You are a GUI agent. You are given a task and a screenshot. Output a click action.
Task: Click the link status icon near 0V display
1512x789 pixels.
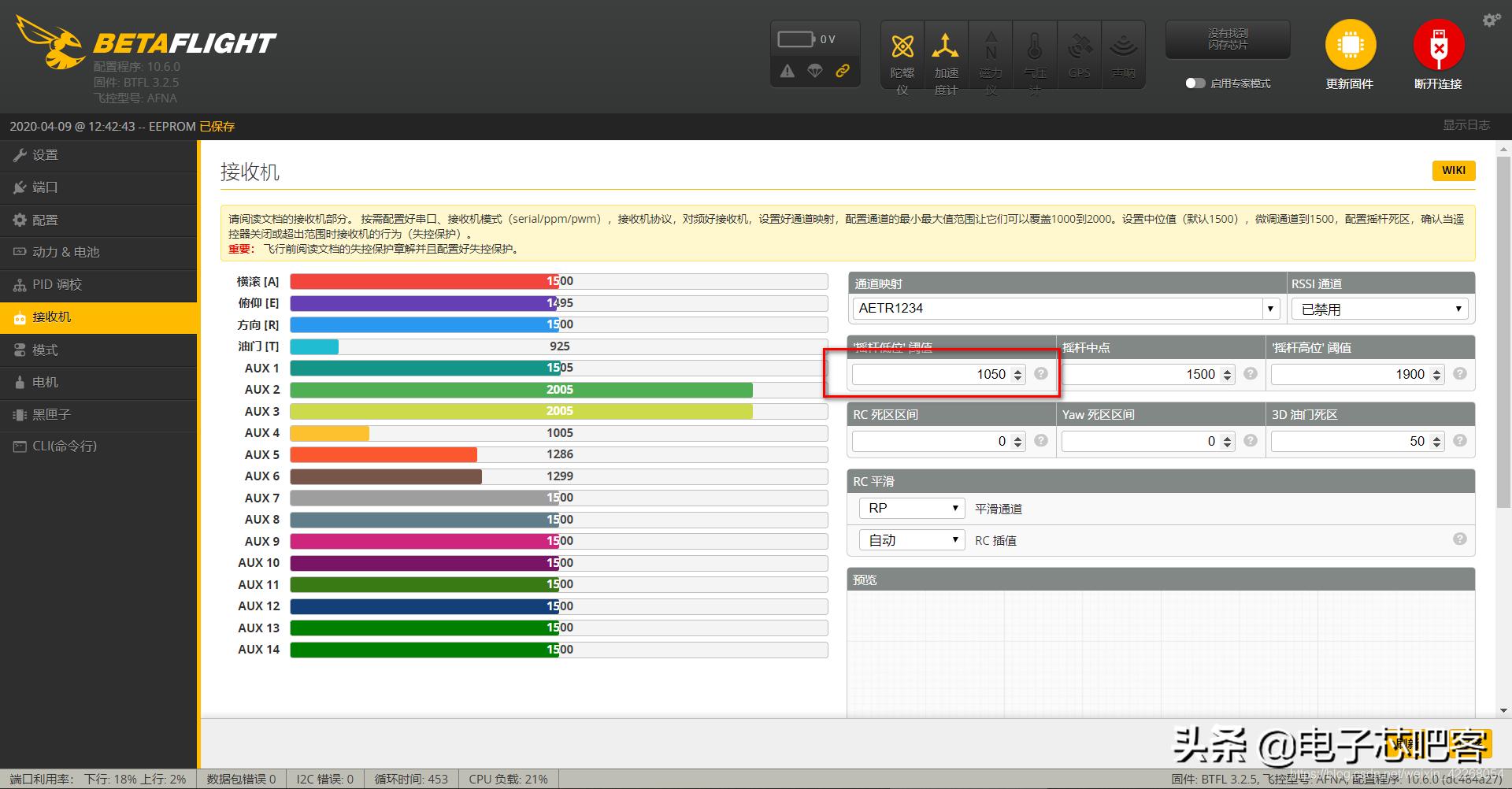coord(843,71)
